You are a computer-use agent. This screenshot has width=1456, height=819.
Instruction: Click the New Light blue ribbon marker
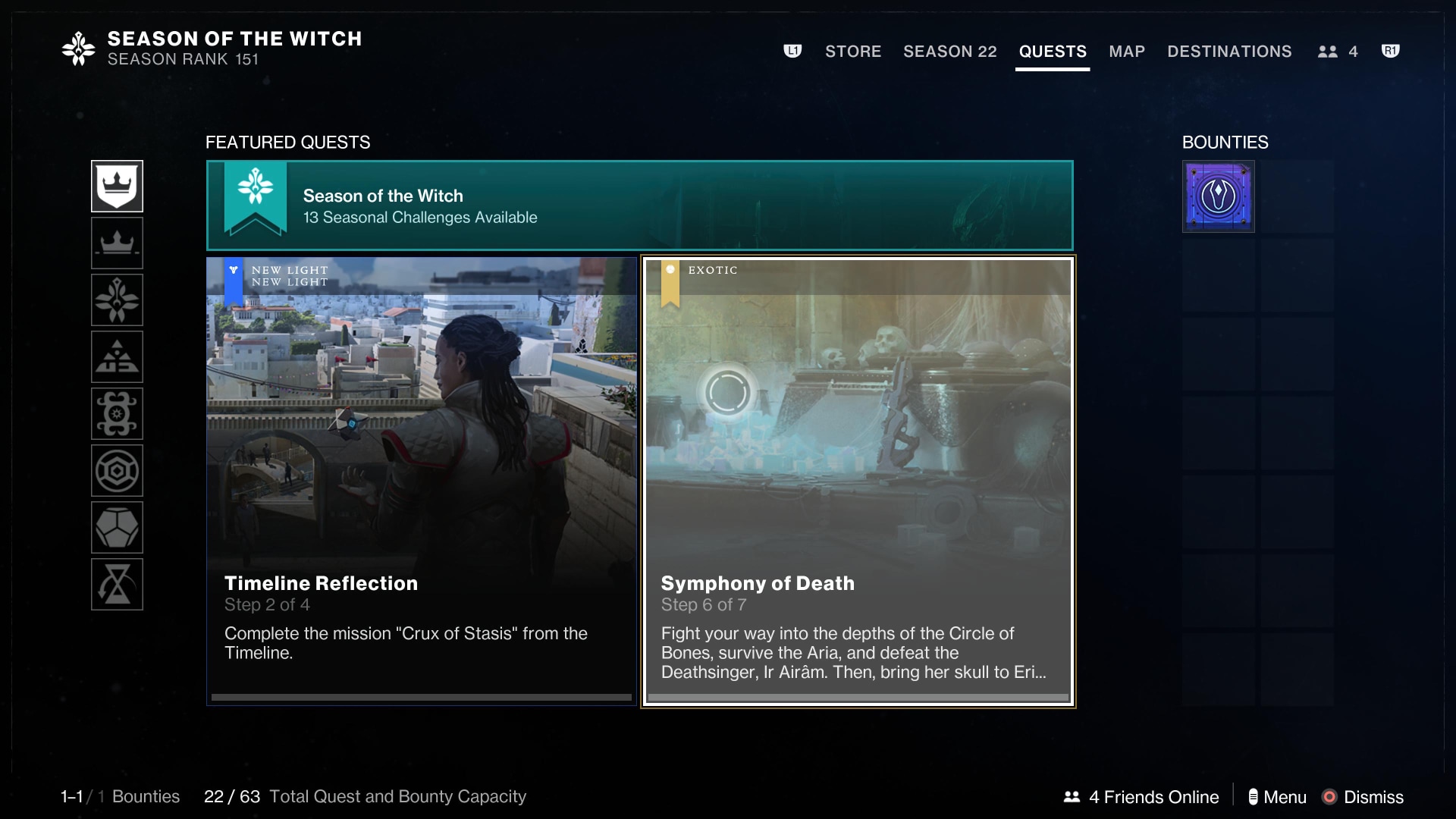coord(234,281)
